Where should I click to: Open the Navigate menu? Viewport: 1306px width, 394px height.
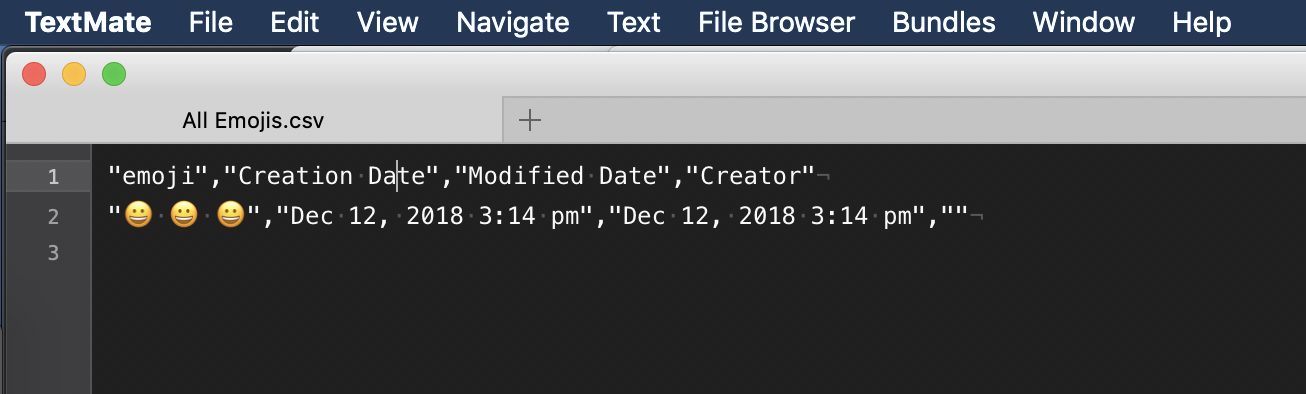coord(513,22)
